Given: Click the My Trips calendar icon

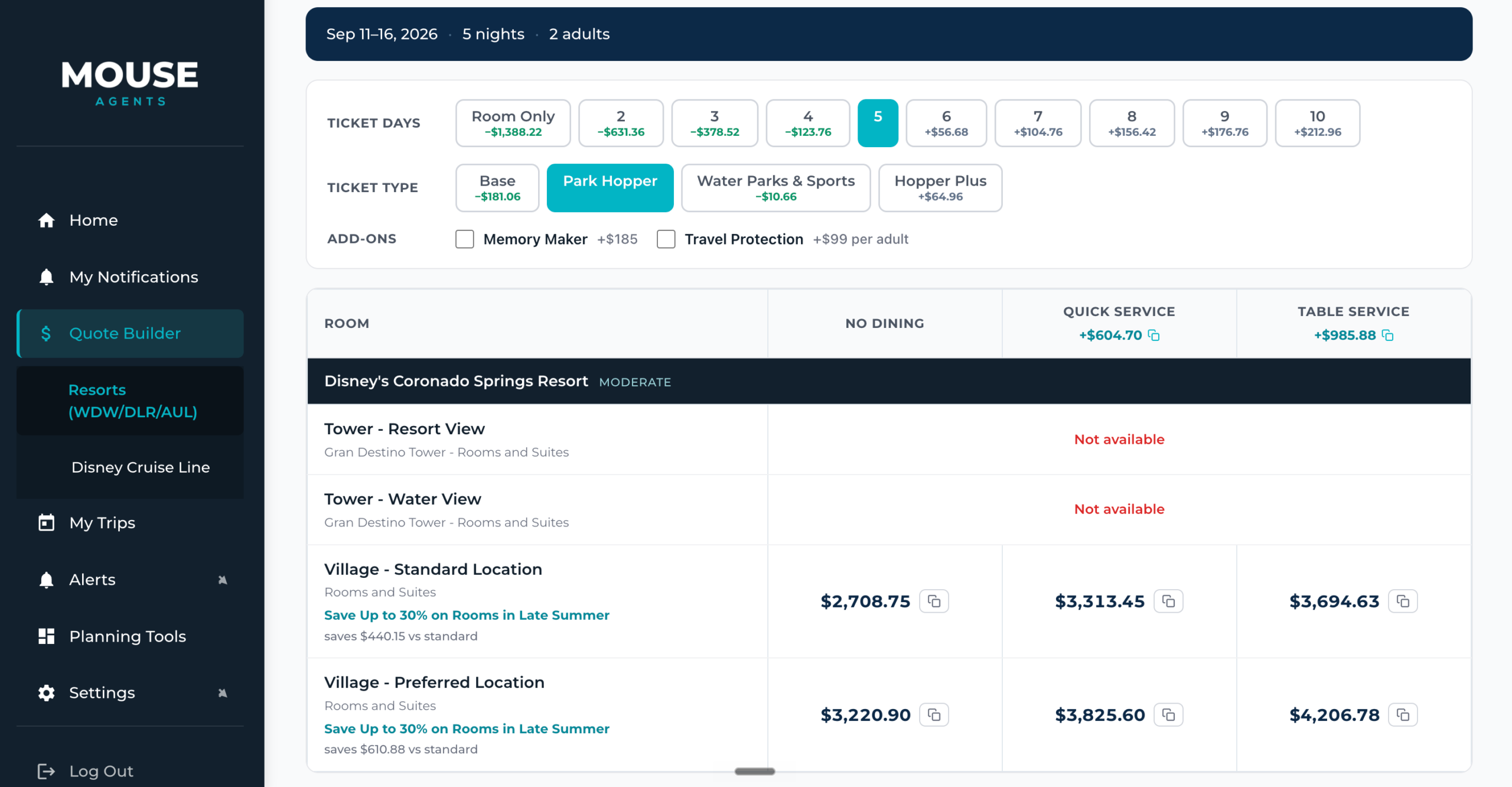Looking at the screenshot, I should tap(46, 523).
